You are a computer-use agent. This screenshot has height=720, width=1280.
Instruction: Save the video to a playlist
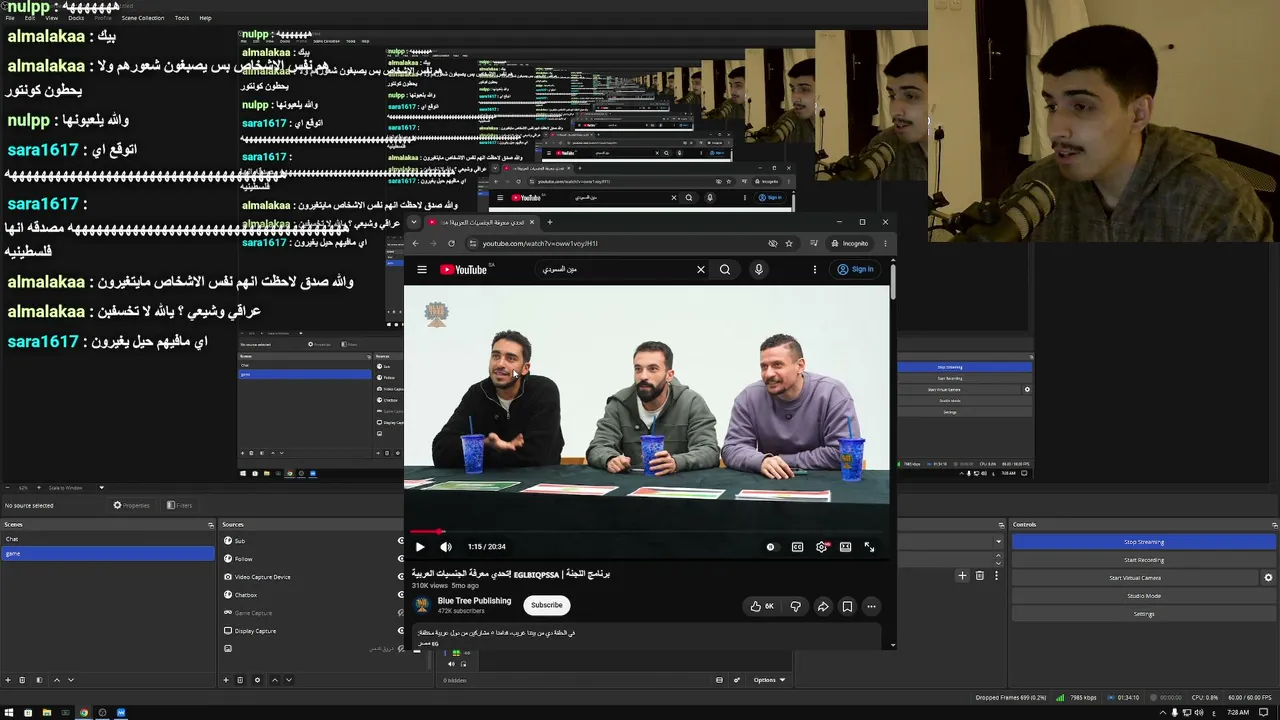(x=847, y=606)
